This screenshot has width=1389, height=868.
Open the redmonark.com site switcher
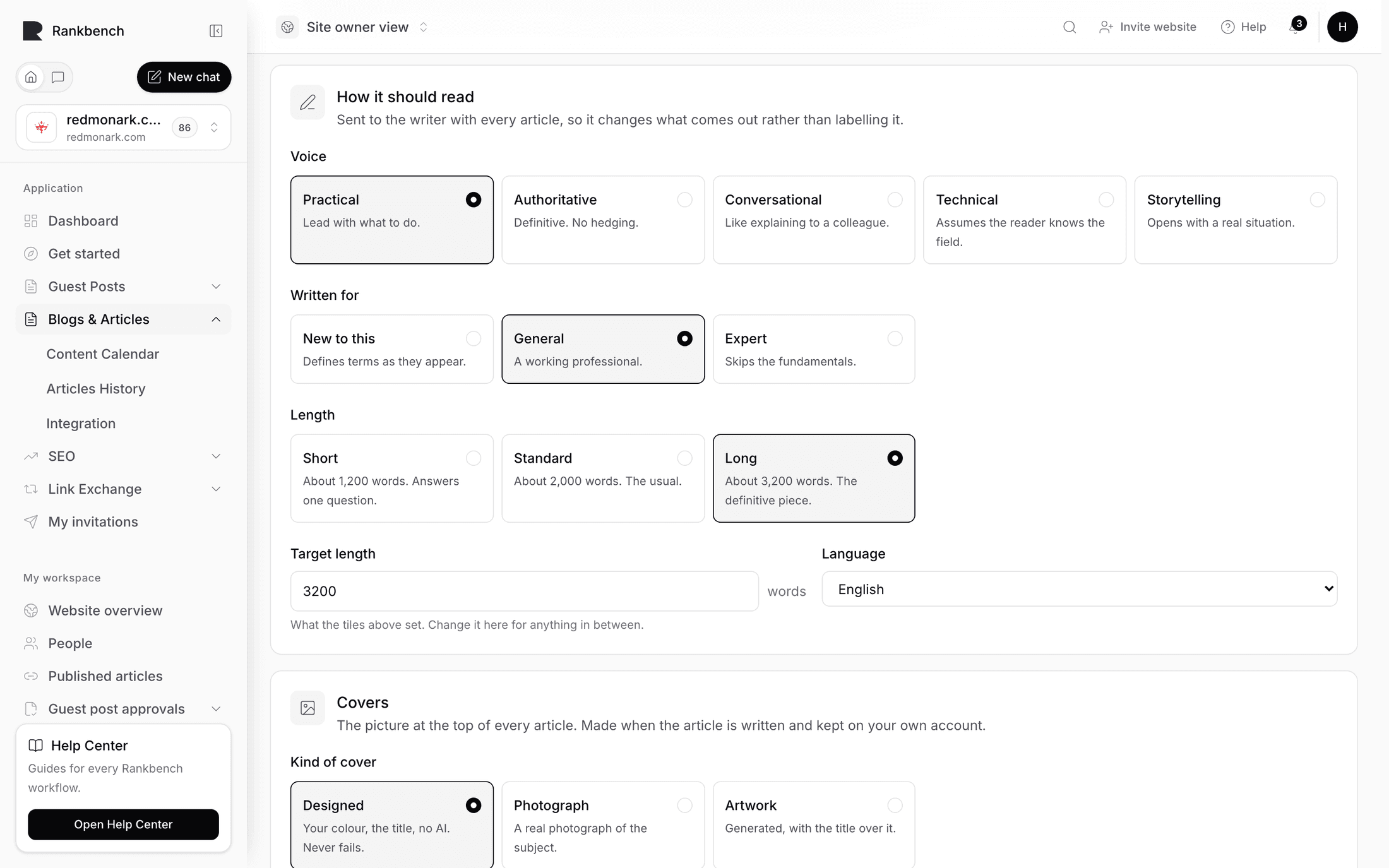click(123, 128)
